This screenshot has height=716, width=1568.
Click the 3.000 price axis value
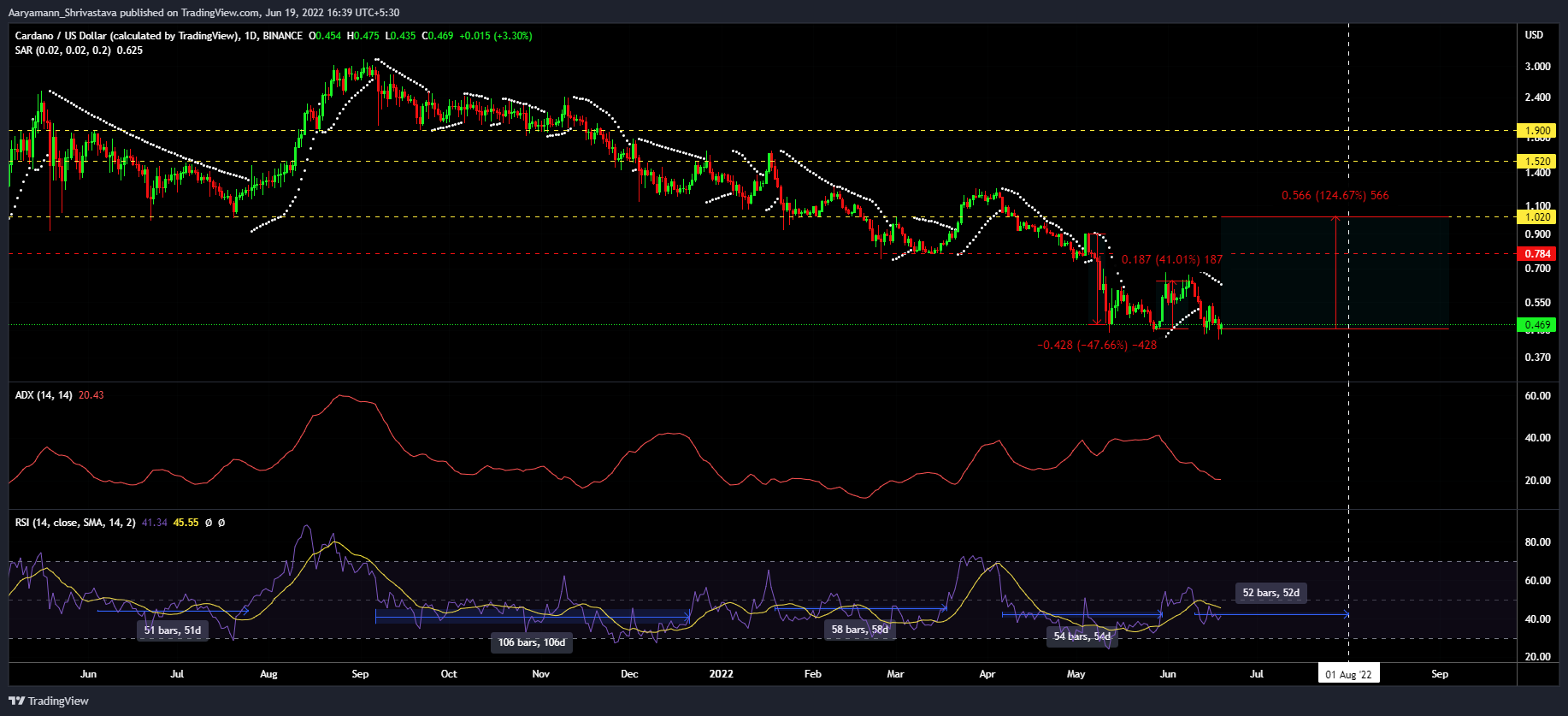pyautogui.click(x=1537, y=67)
